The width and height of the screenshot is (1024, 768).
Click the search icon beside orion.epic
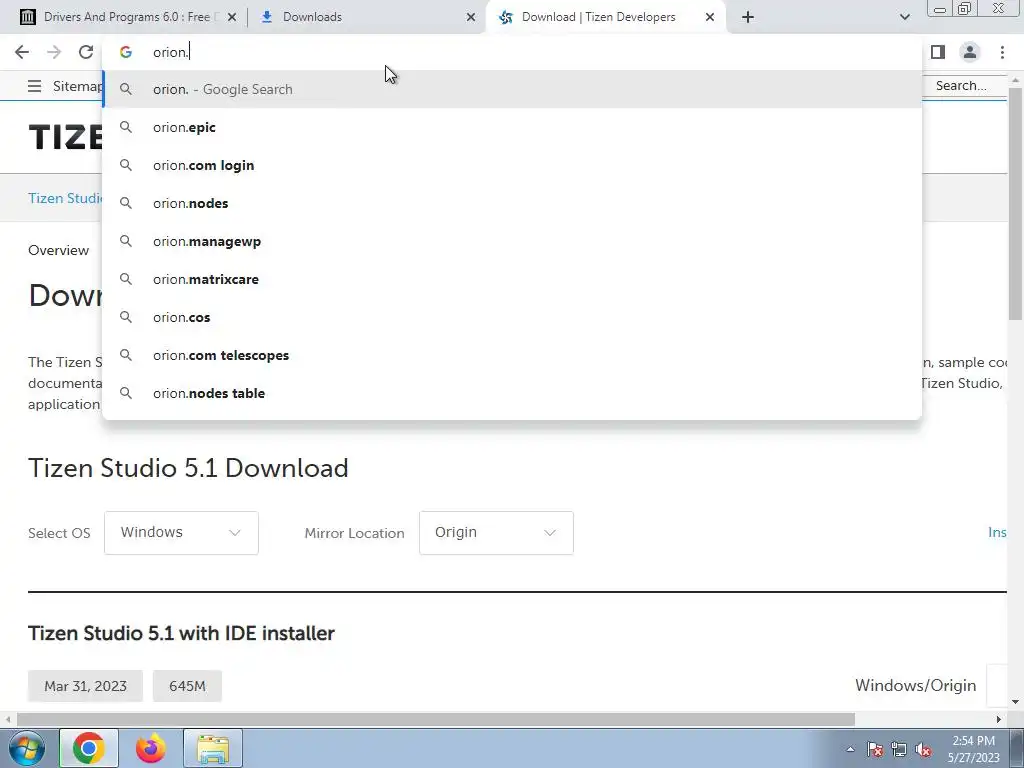(126, 127)
